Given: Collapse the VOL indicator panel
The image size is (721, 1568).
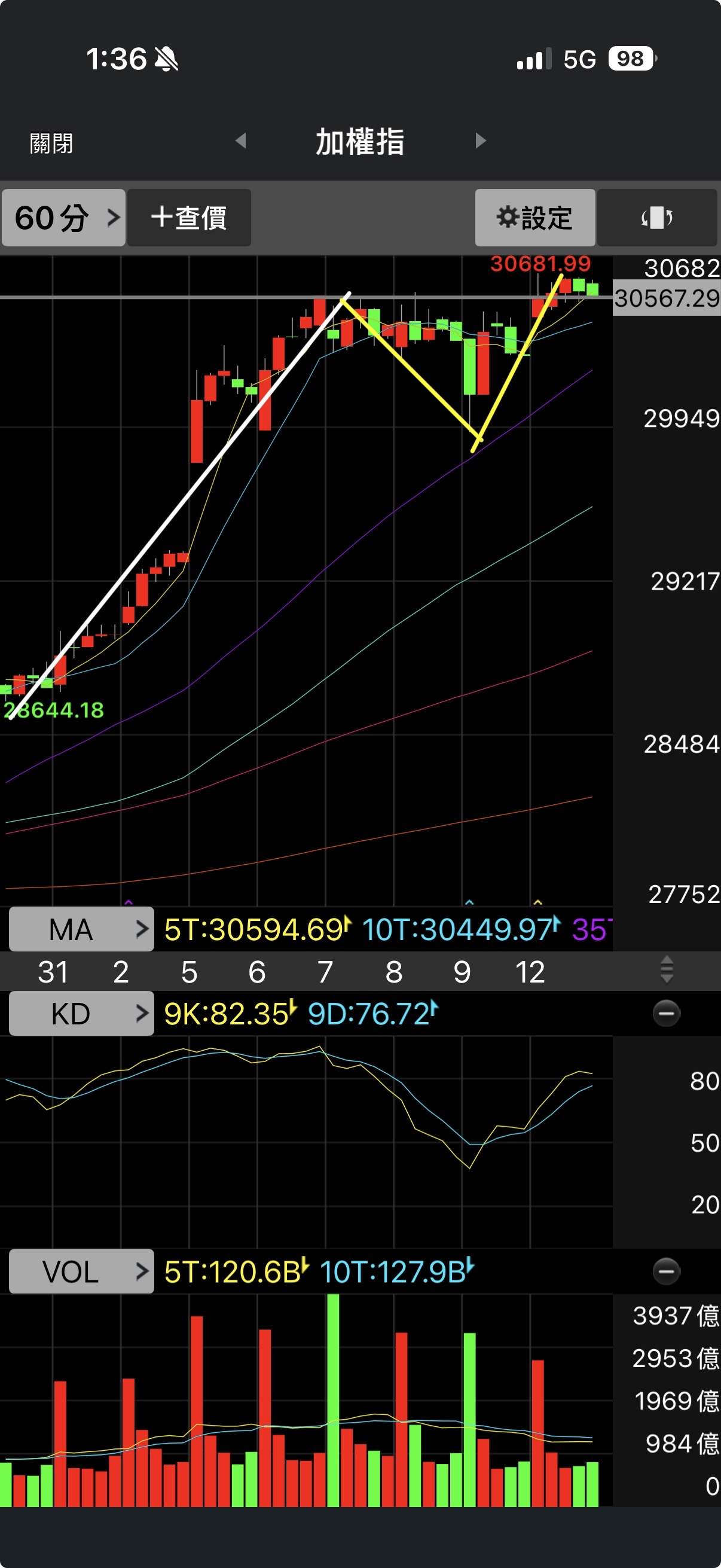Looking at the screenshot, I should (666, 1271).
